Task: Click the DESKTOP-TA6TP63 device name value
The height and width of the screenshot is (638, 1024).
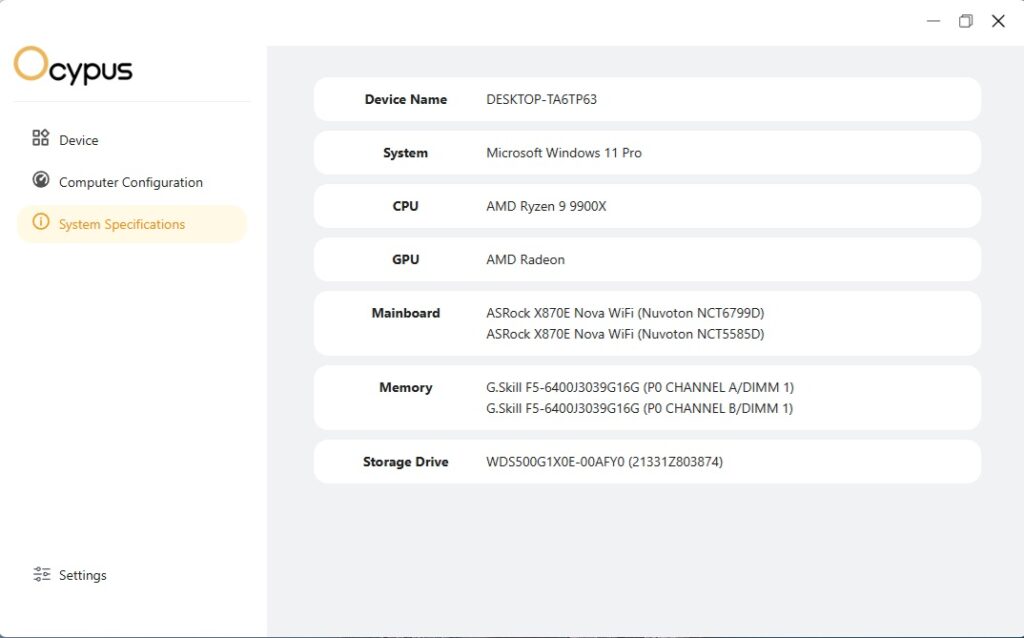Action: point(541,99)
